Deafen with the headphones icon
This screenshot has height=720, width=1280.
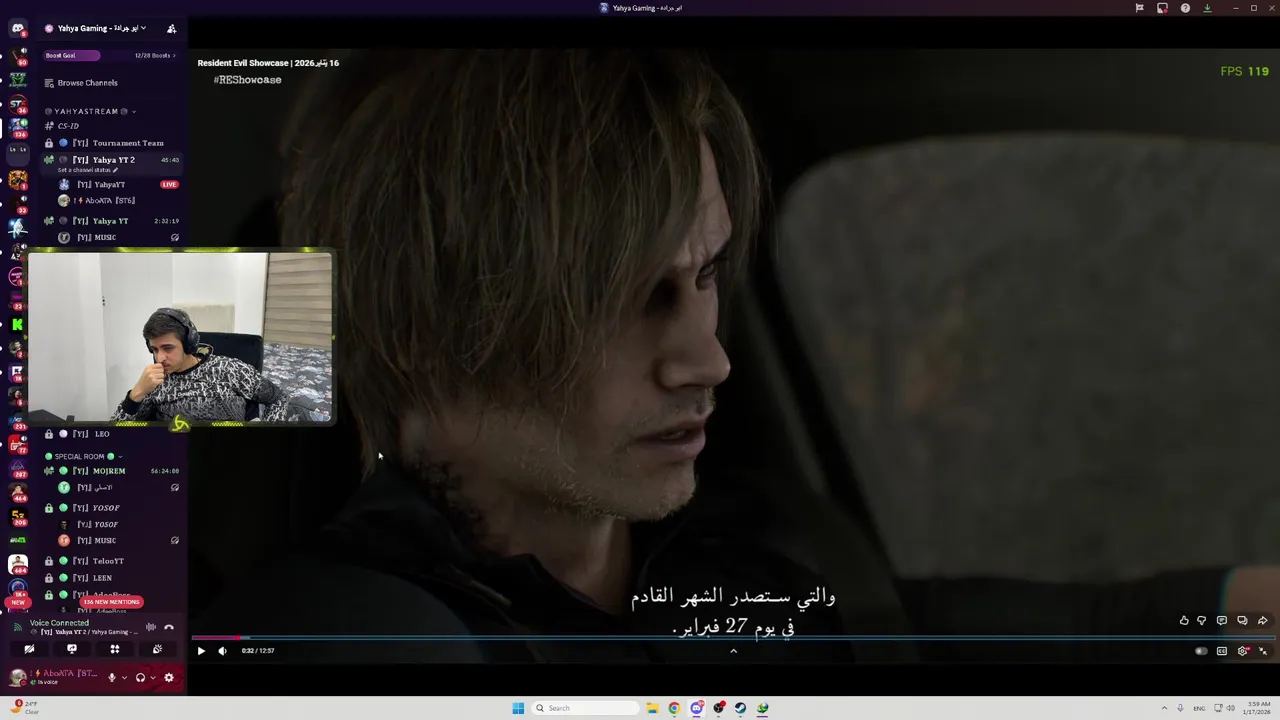[140, 677]
